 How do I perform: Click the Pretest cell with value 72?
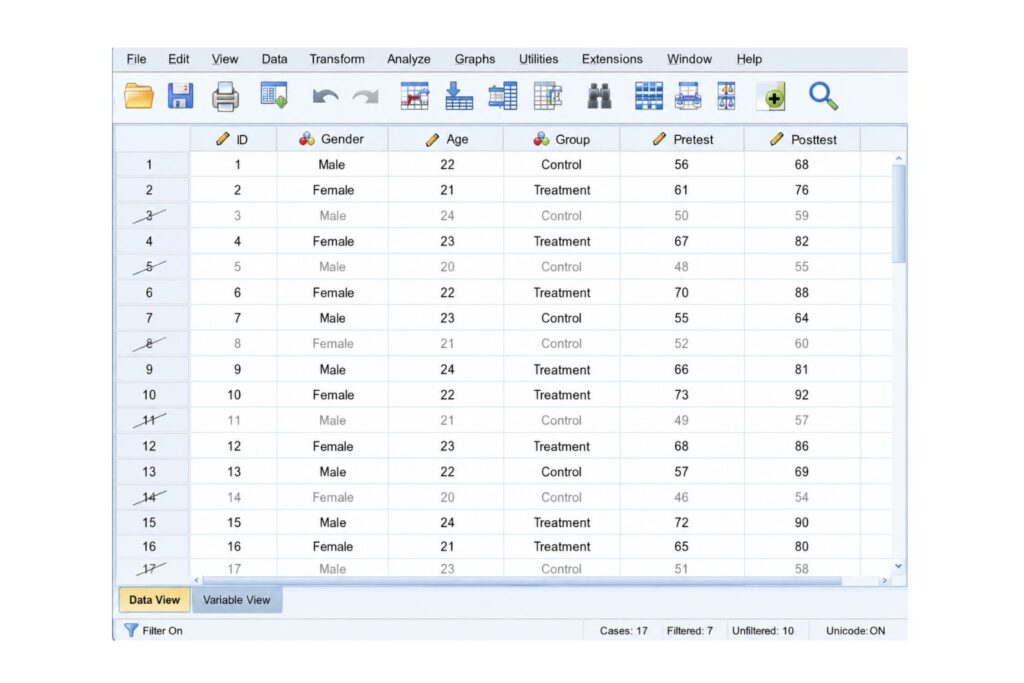click(x=682, y=522)
